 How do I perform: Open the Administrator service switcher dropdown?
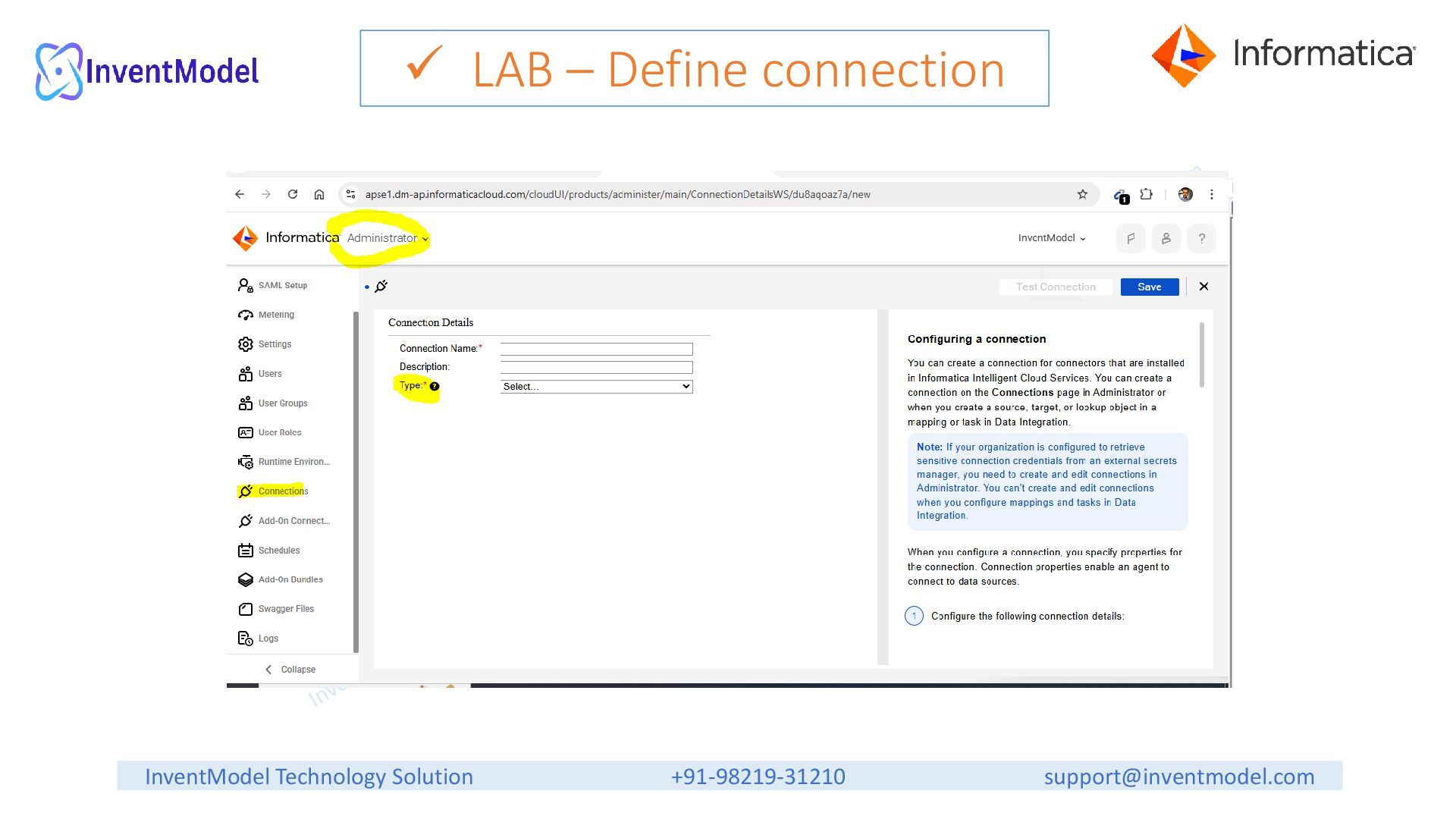click(388, 238)
